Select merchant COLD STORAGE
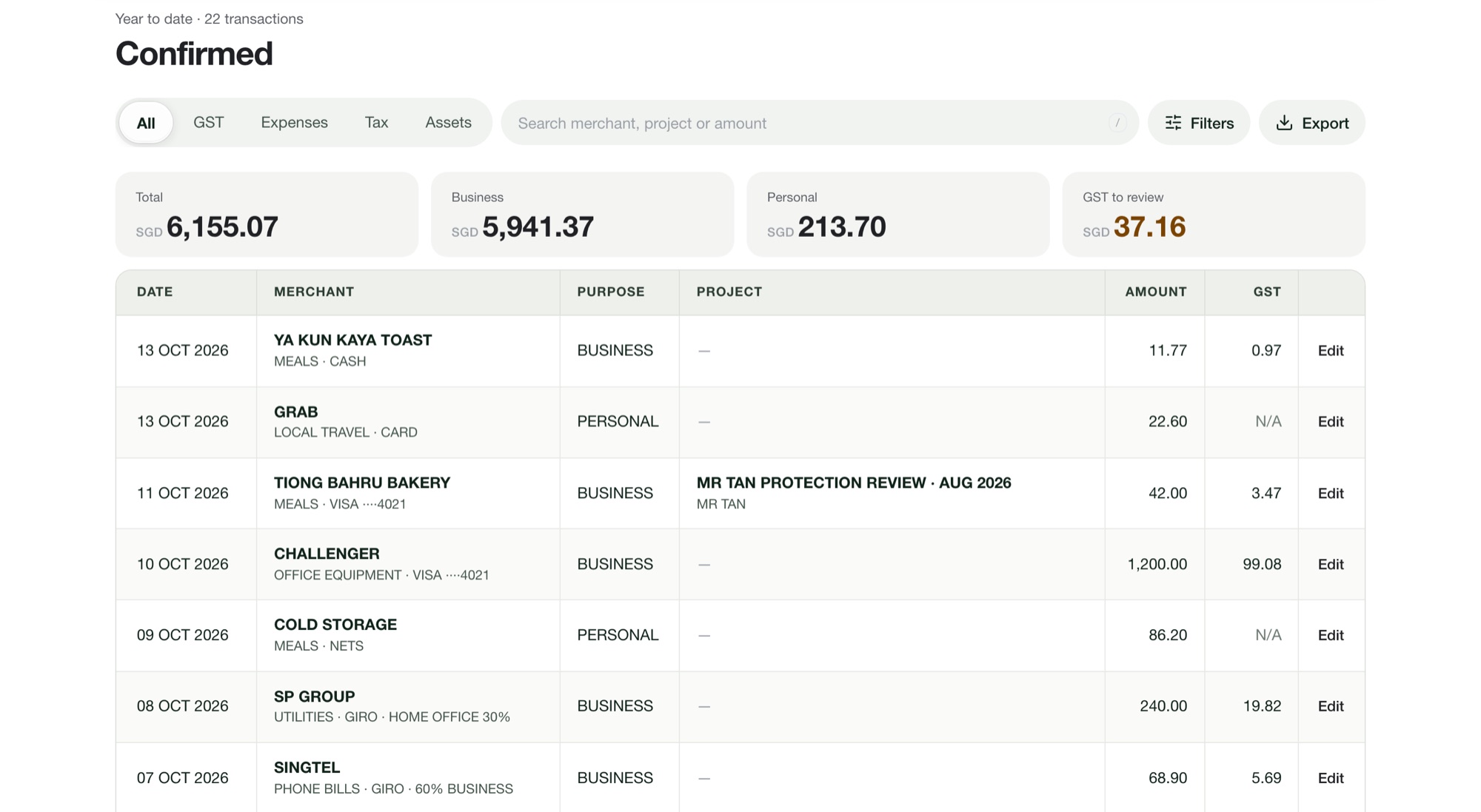Image resolution: width=1481 pixels, height=812 pixels. (x=335, y=625)
